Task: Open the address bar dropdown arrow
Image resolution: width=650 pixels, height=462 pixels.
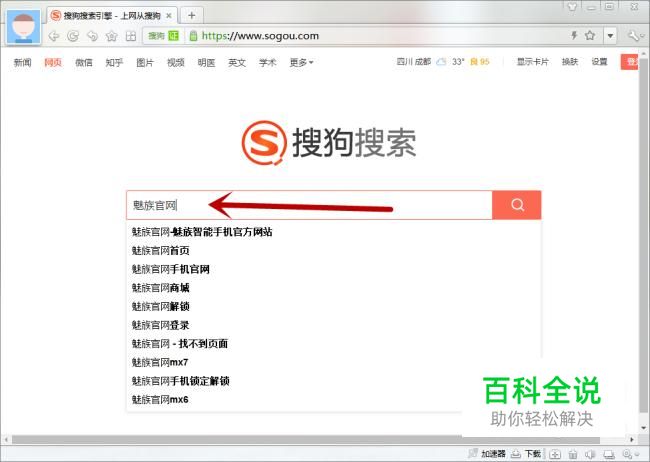Action: click(610, 36)
